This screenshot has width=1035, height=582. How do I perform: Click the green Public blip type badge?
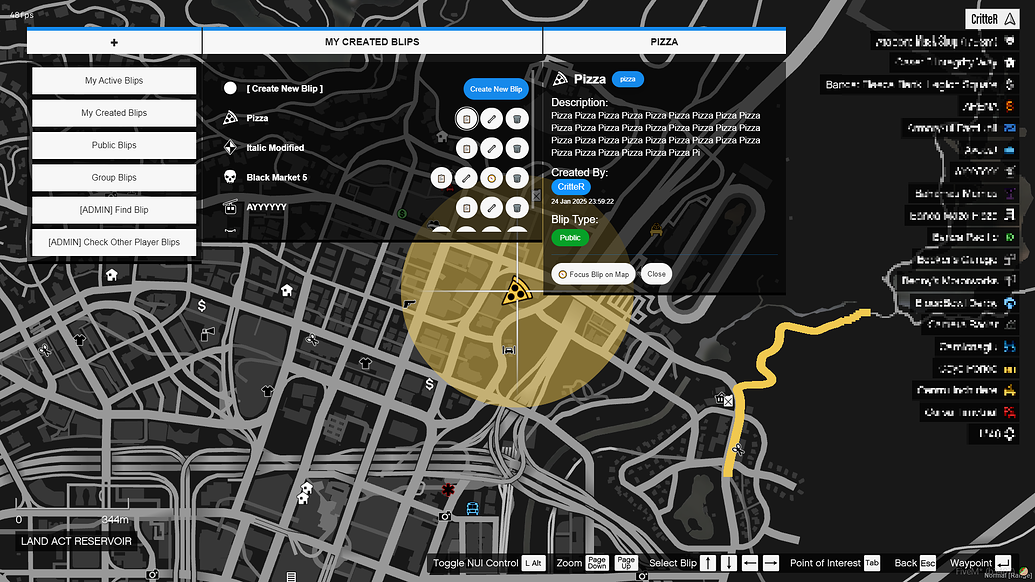[570, 238]
